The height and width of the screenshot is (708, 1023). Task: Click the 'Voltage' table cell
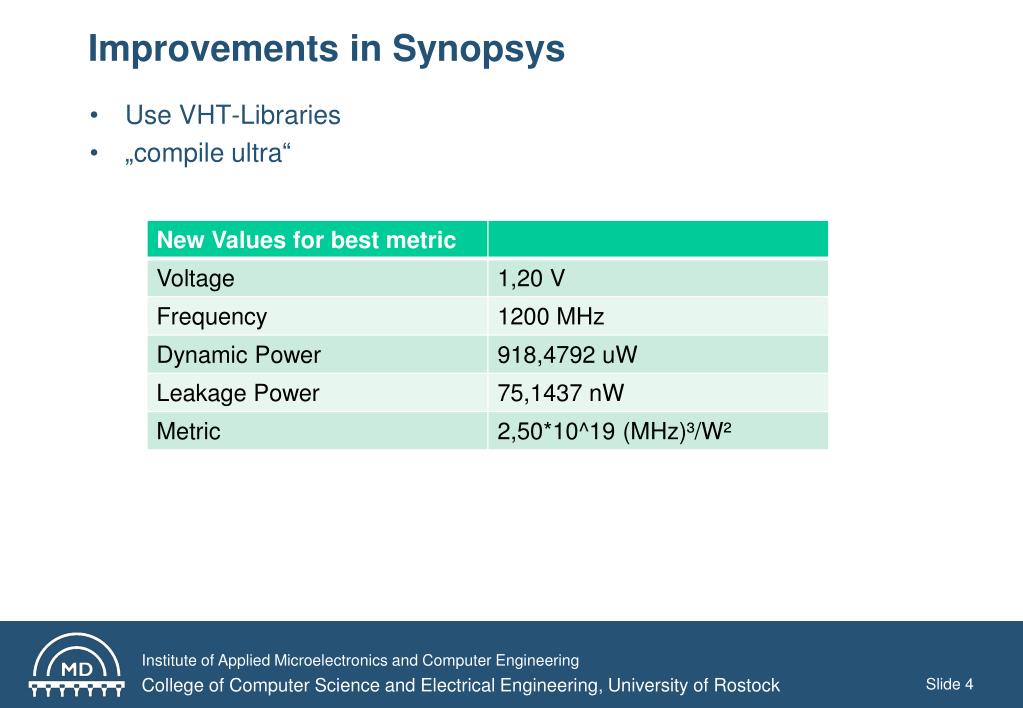pyautogui.click(x=317, y=278)
